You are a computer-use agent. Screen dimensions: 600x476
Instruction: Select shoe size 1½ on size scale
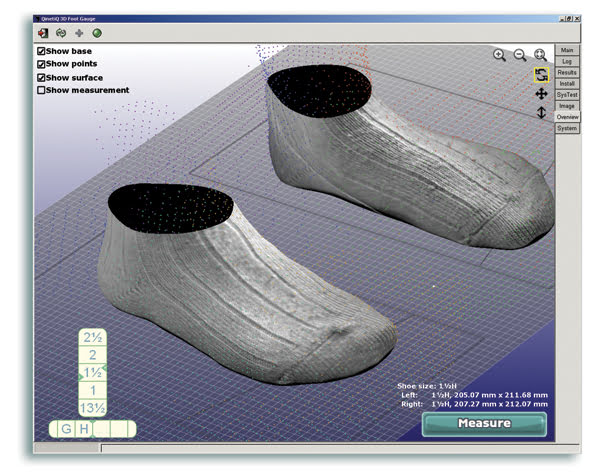pos(93,373)
